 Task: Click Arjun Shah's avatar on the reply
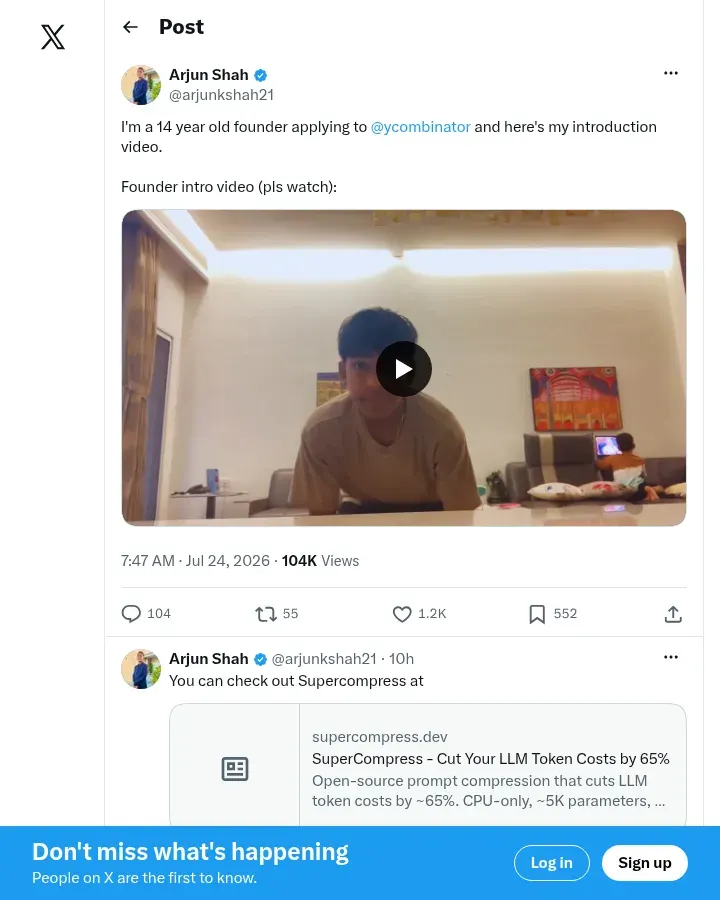pyautogui.click(x=141, y=669)
